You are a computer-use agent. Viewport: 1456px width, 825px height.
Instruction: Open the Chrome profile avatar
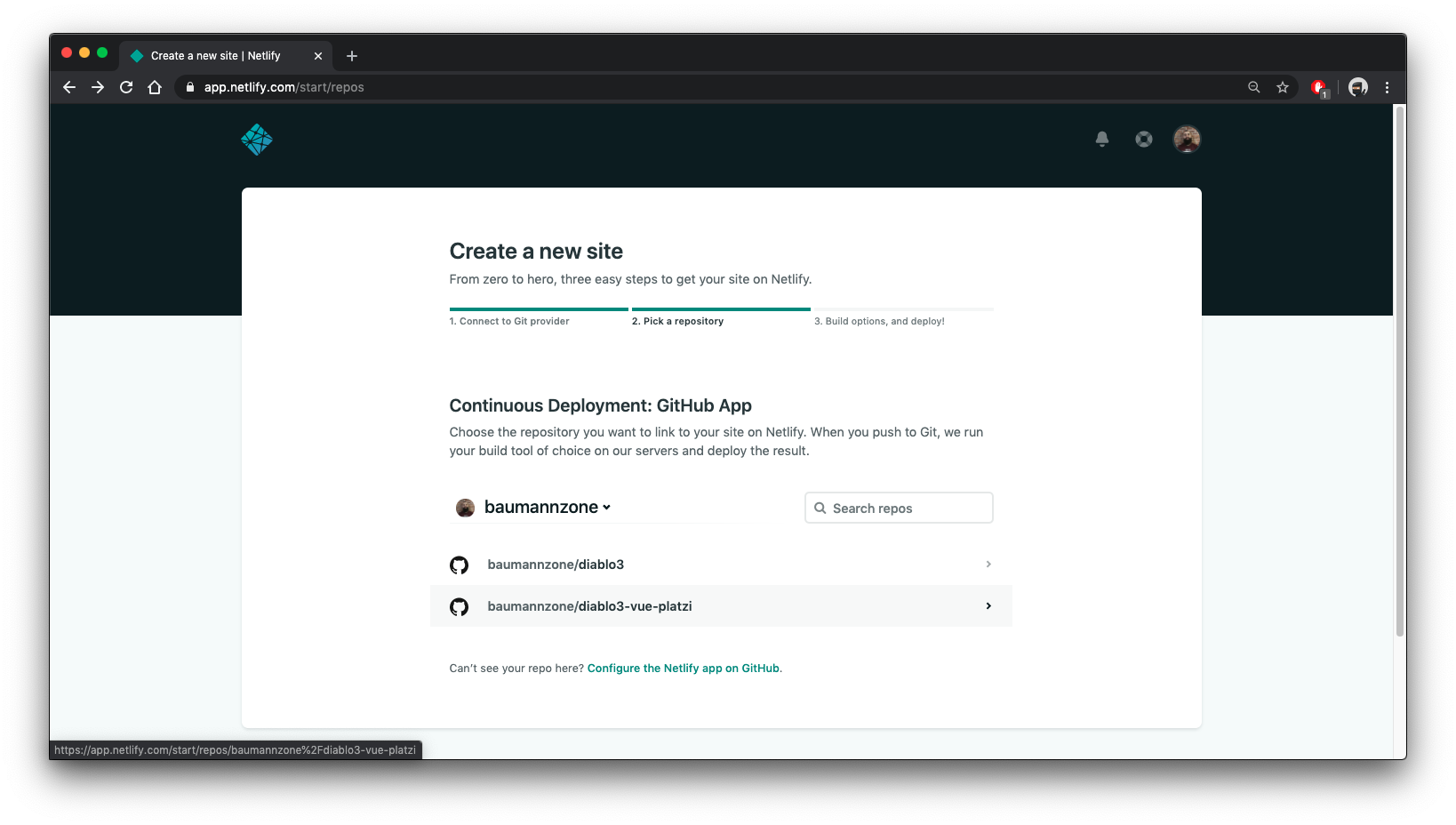tap(1358, 87)
